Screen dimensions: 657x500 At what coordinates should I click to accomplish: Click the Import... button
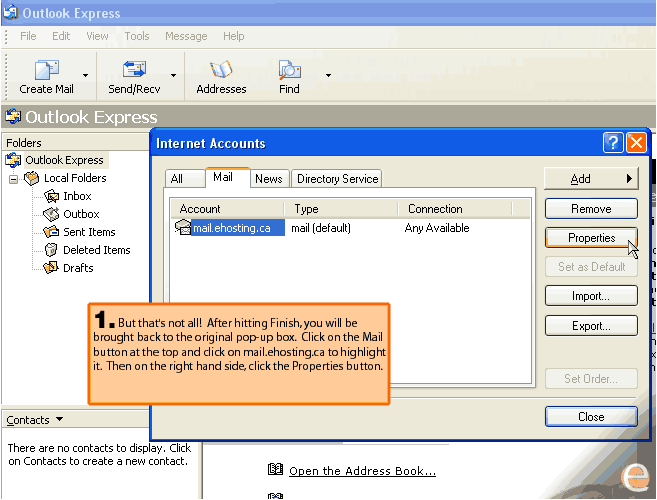pos(591,296)
